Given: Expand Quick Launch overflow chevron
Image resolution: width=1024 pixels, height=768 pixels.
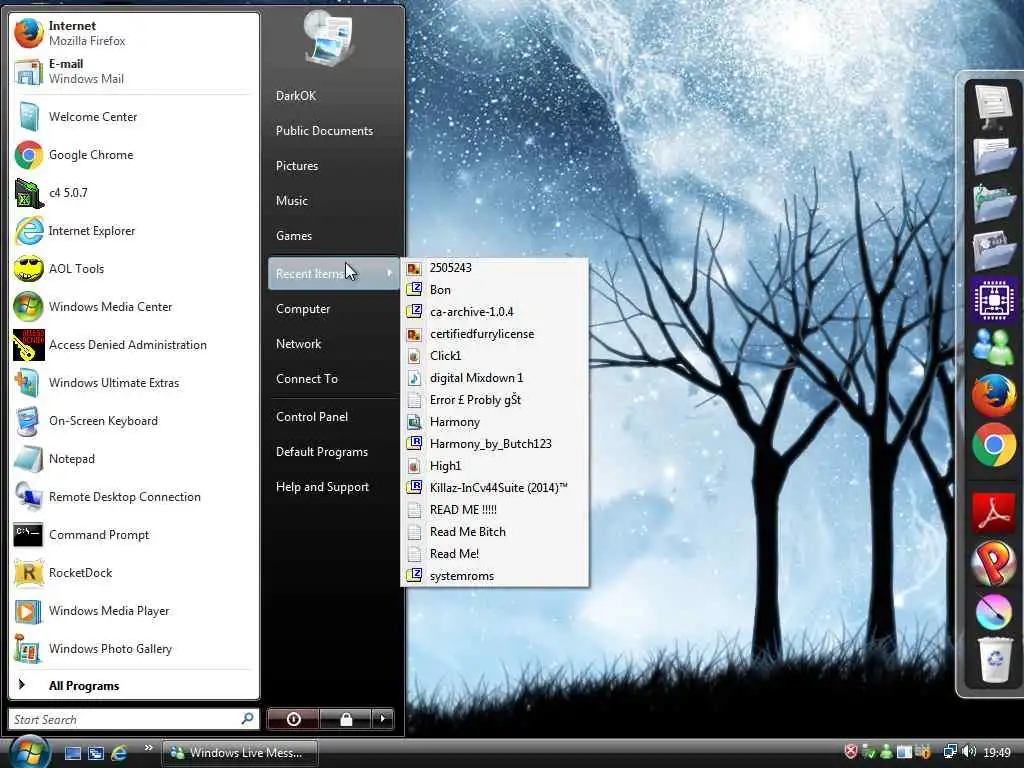Looking at the screenshot, I should [x=148, y=748].
